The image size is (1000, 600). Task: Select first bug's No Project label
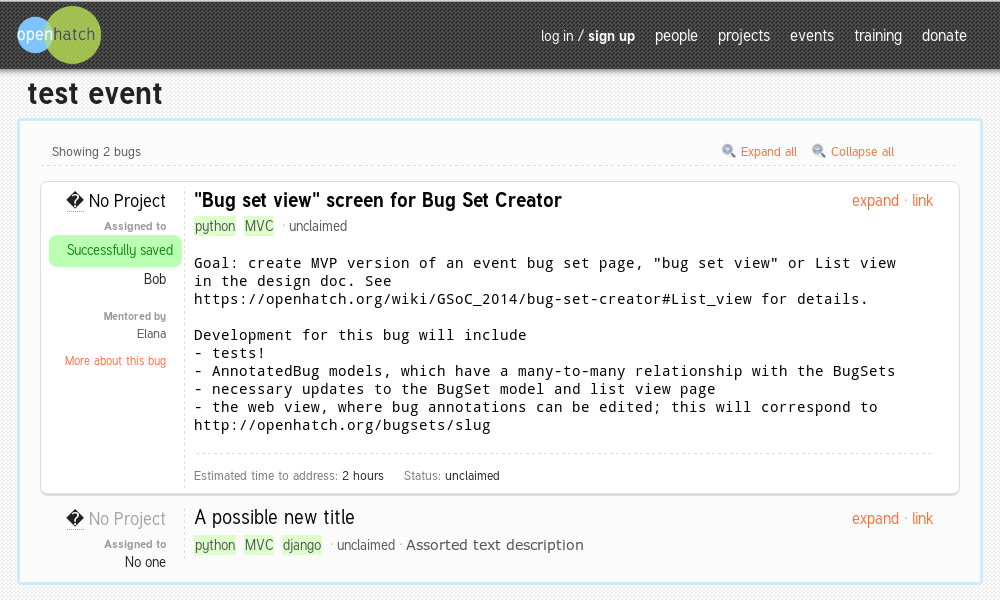point(127,201)
